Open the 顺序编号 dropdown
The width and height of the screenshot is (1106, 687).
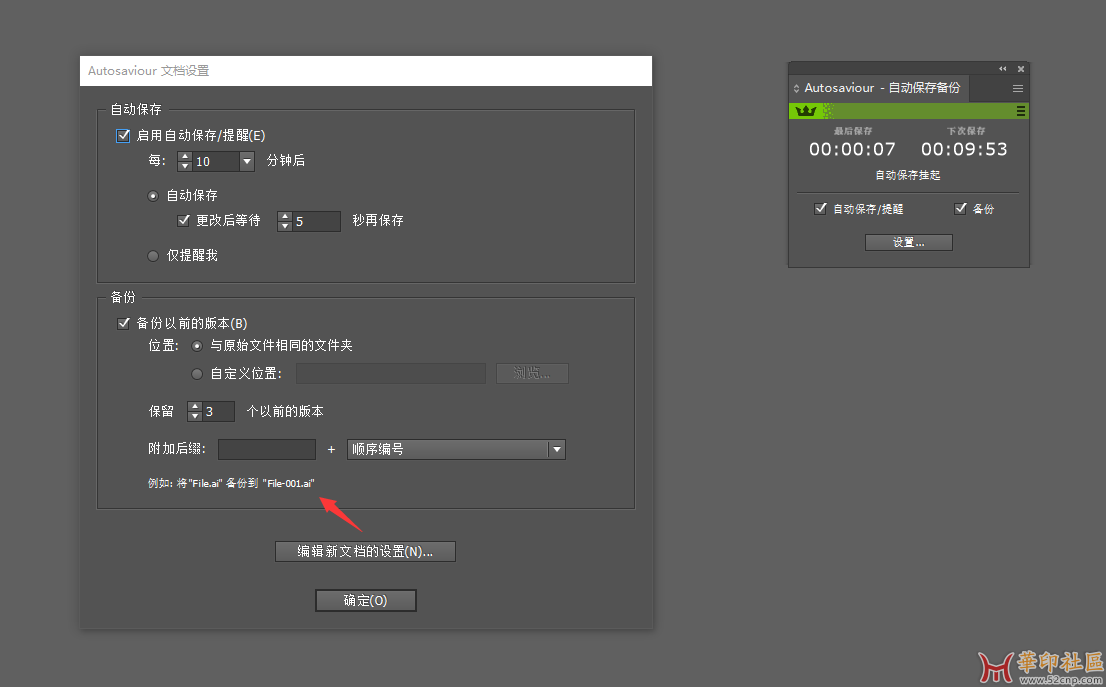456,449
